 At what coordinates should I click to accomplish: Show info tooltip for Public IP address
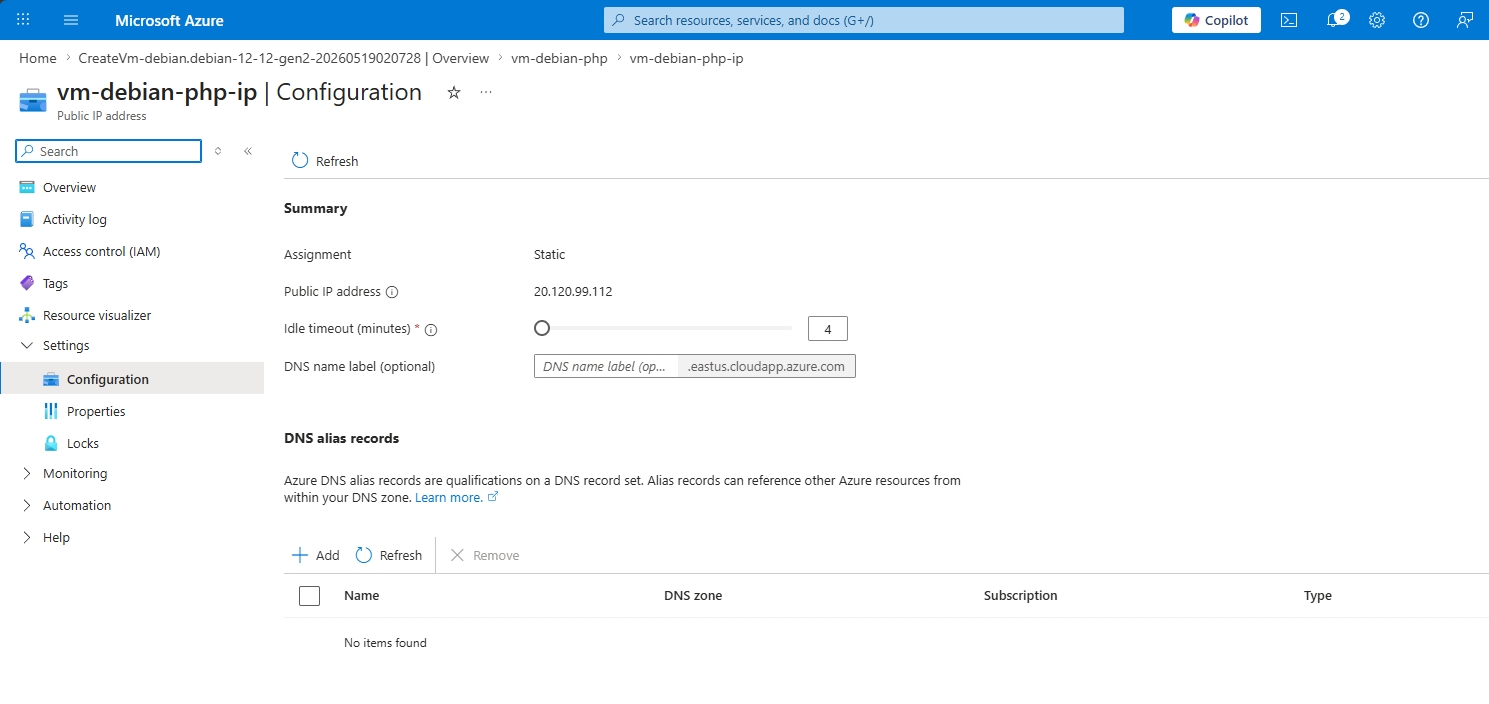pyautogui.click(x=392, y=292)
